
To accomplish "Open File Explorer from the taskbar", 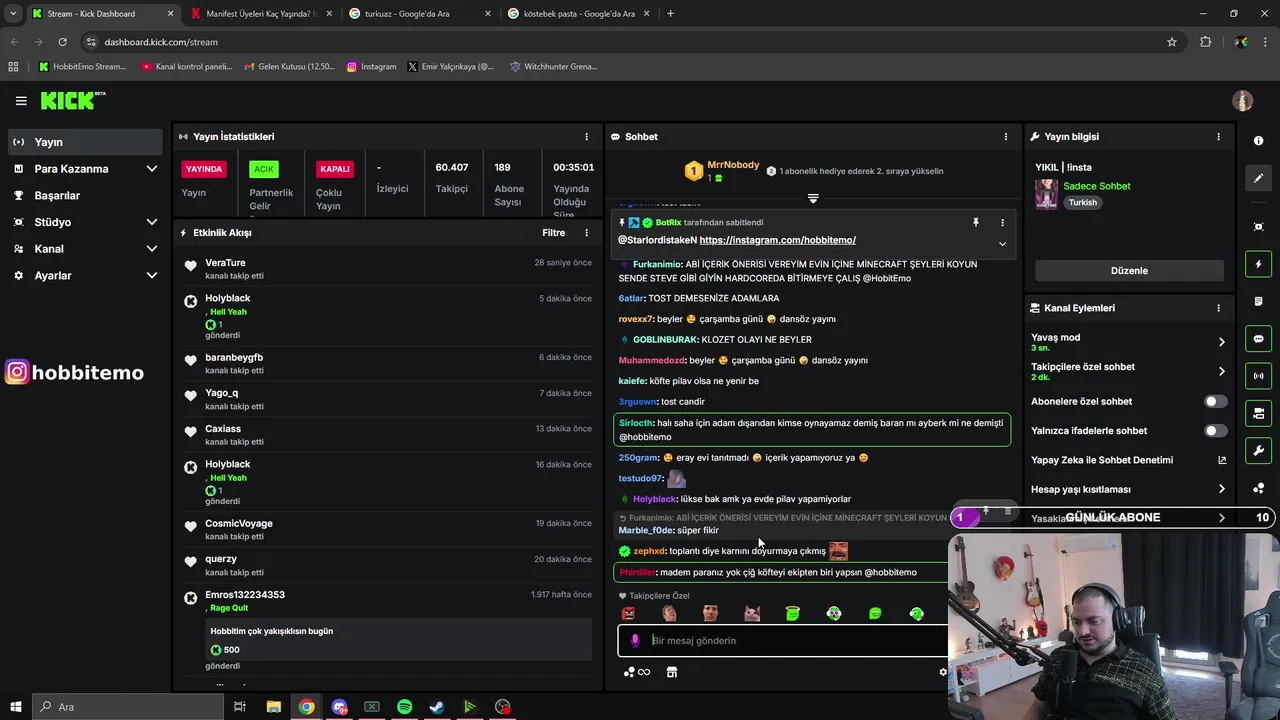I will point(273,707).
